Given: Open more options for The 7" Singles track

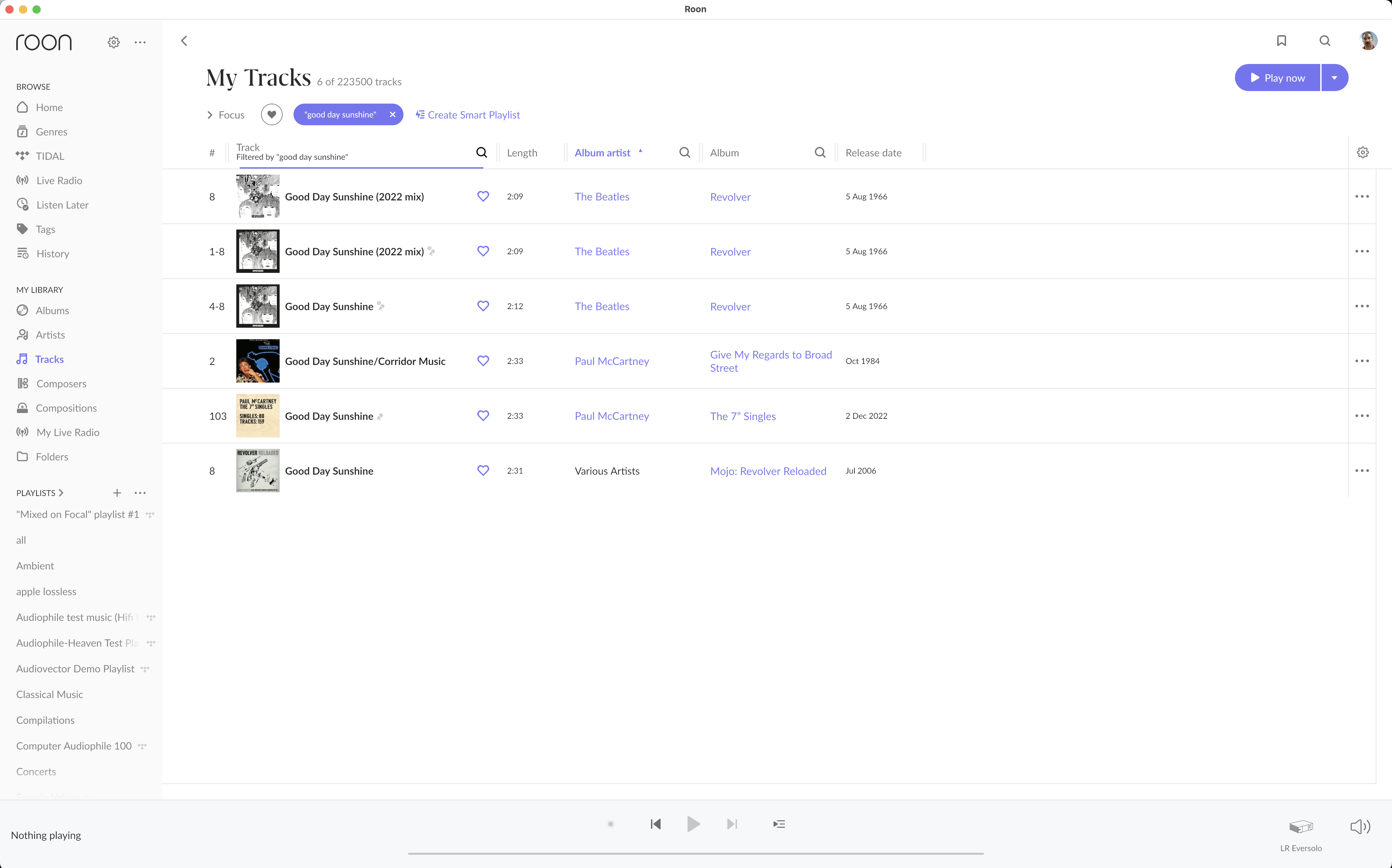Looking at the screenshot, I should [x=1362, y=416].
